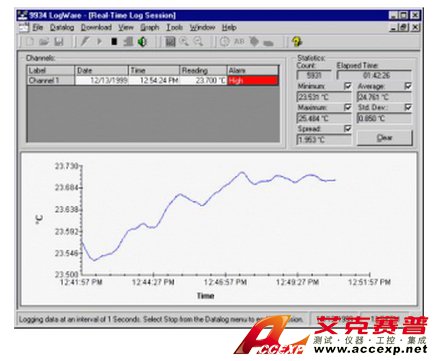The height and width of the screenshot is (361, 435).
Task: Open the Datalog menu
Action: (x=62, y=27)
